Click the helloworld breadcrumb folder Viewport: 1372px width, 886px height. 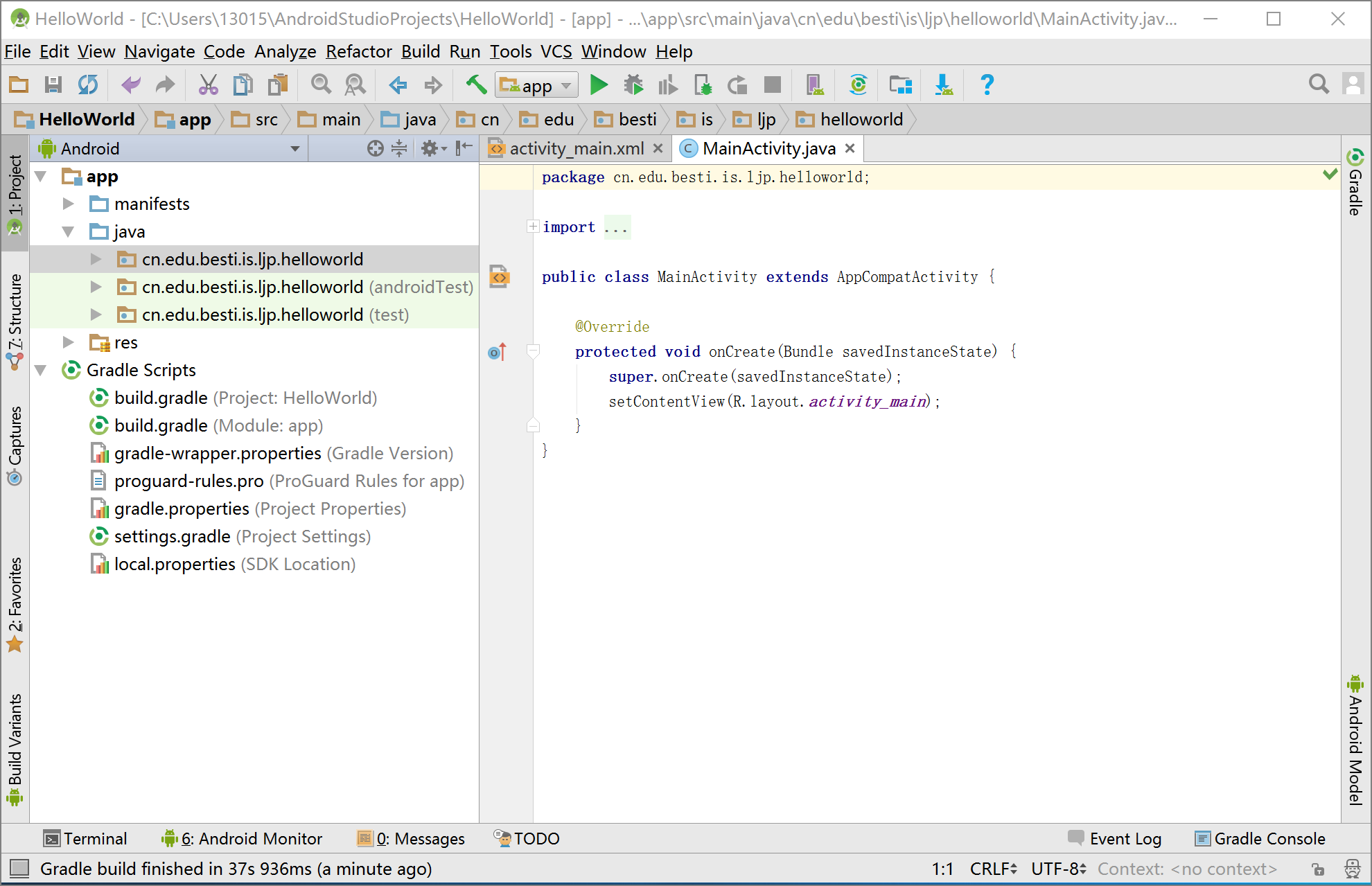(x=850, y=119)
